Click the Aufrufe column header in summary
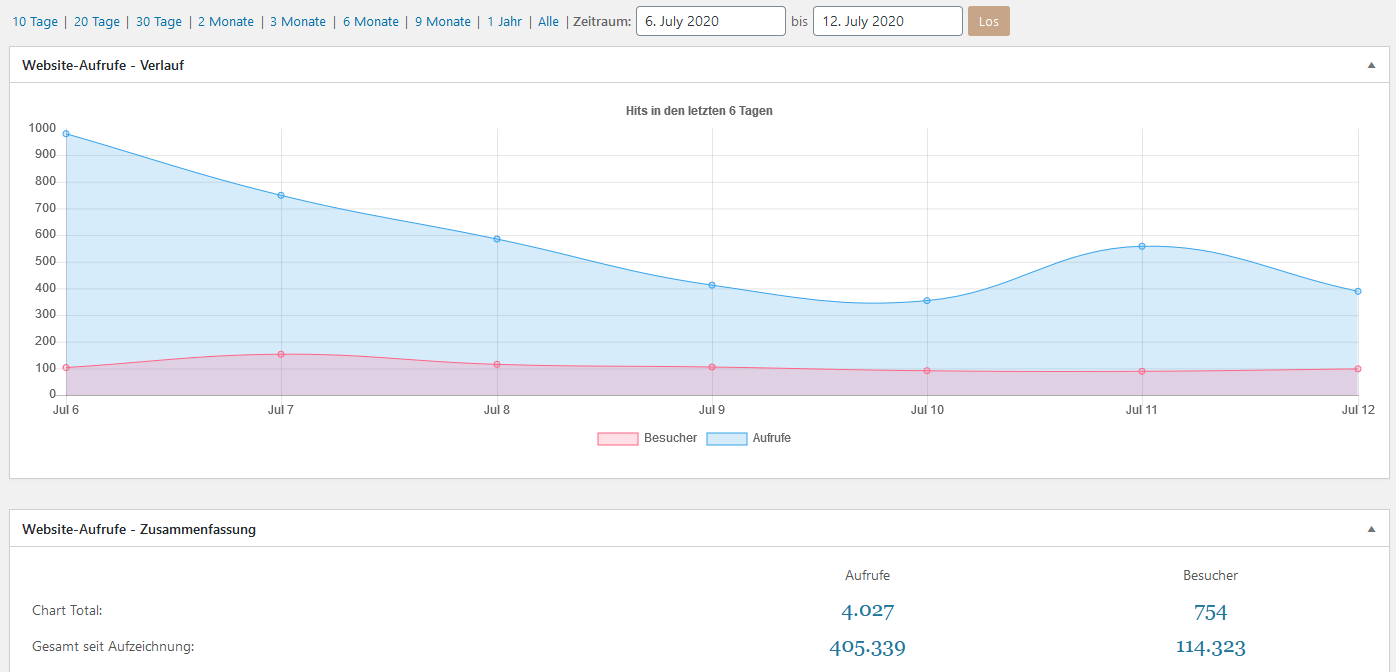The height and width of the screenshot is (672, 1396). [867, 575]
